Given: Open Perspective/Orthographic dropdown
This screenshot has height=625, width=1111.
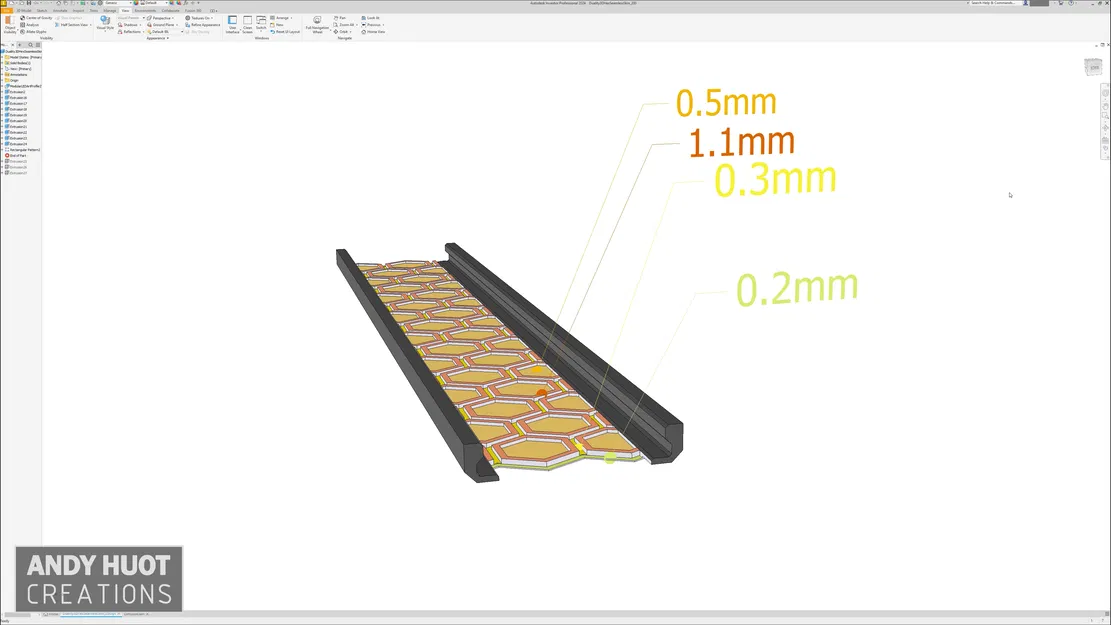Looking at the screenshot, I should point(159,18).
